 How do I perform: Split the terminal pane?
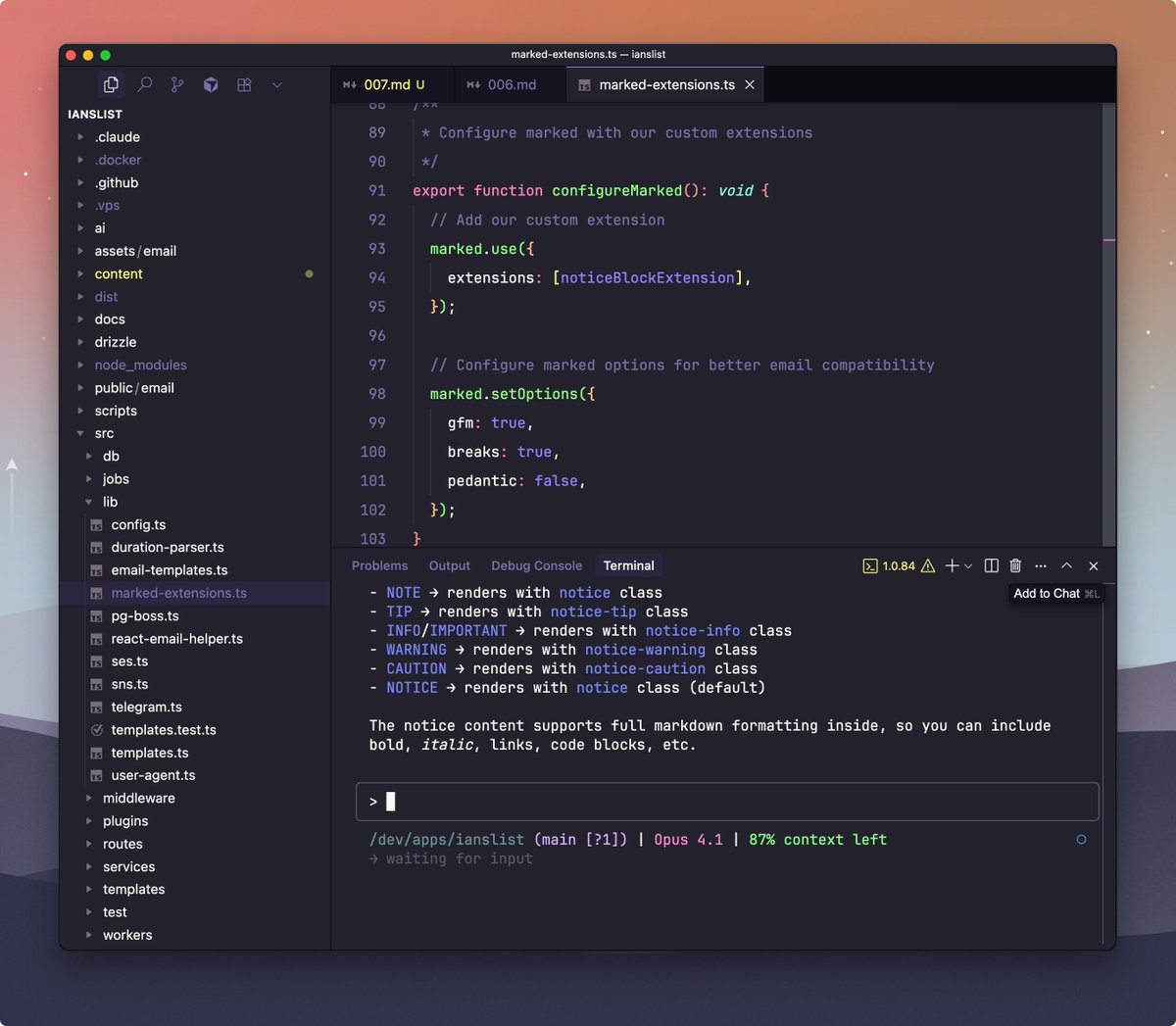point(992,566)
